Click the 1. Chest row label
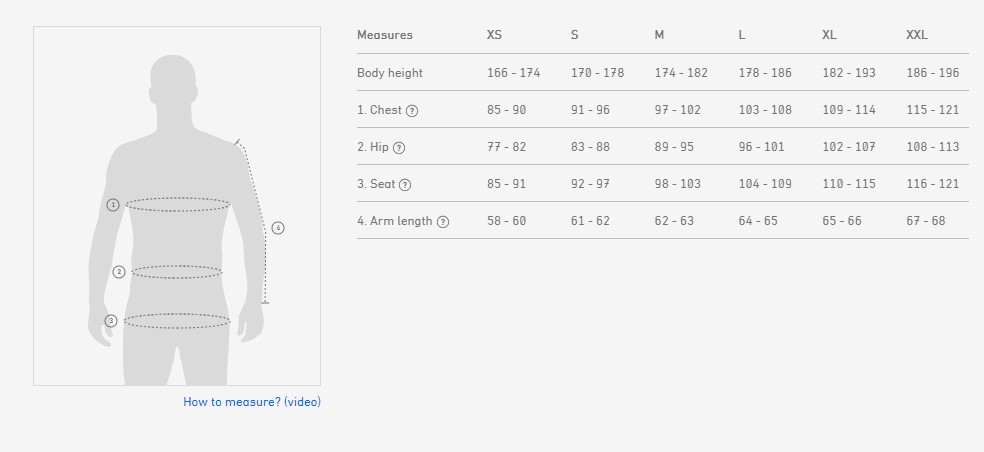 (x=379, y=110)
